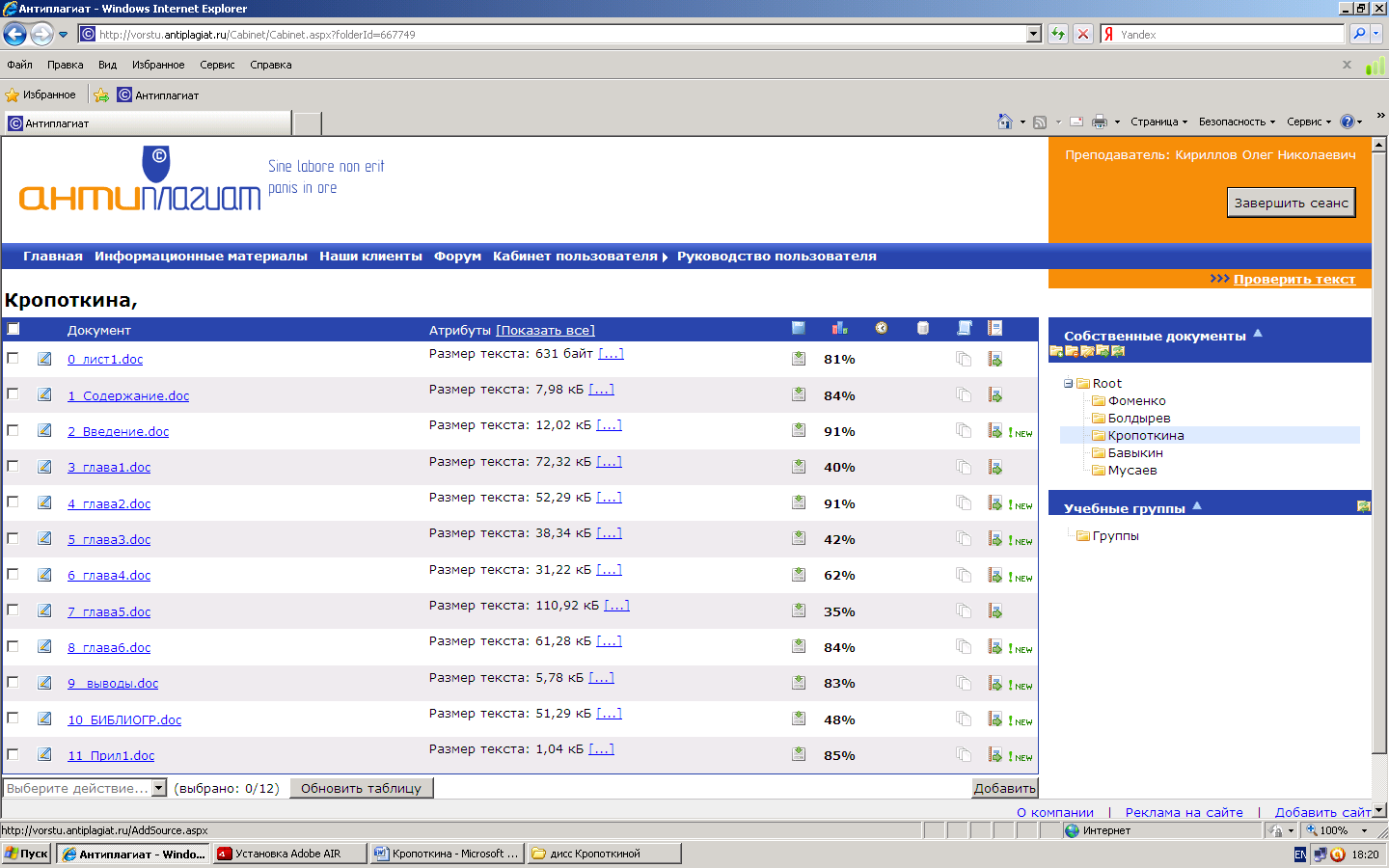This screenshot has height=868, width=1389.
Task: Click the refresh icon in Учебные группы header
Action: (x=1364, y=506)
